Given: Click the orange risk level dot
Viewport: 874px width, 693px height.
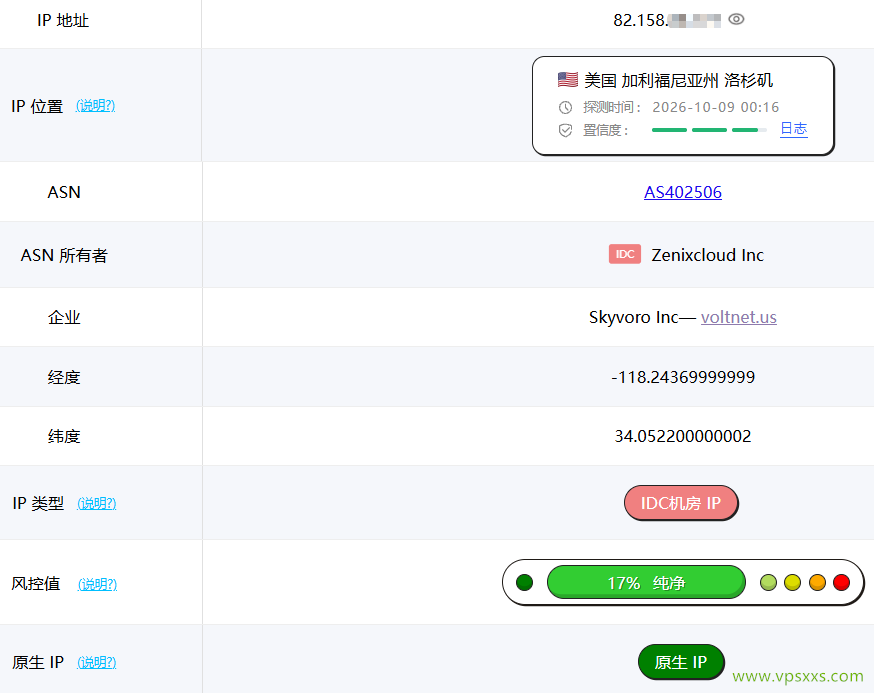Looking at the screenshot, I should pos(817,583).
